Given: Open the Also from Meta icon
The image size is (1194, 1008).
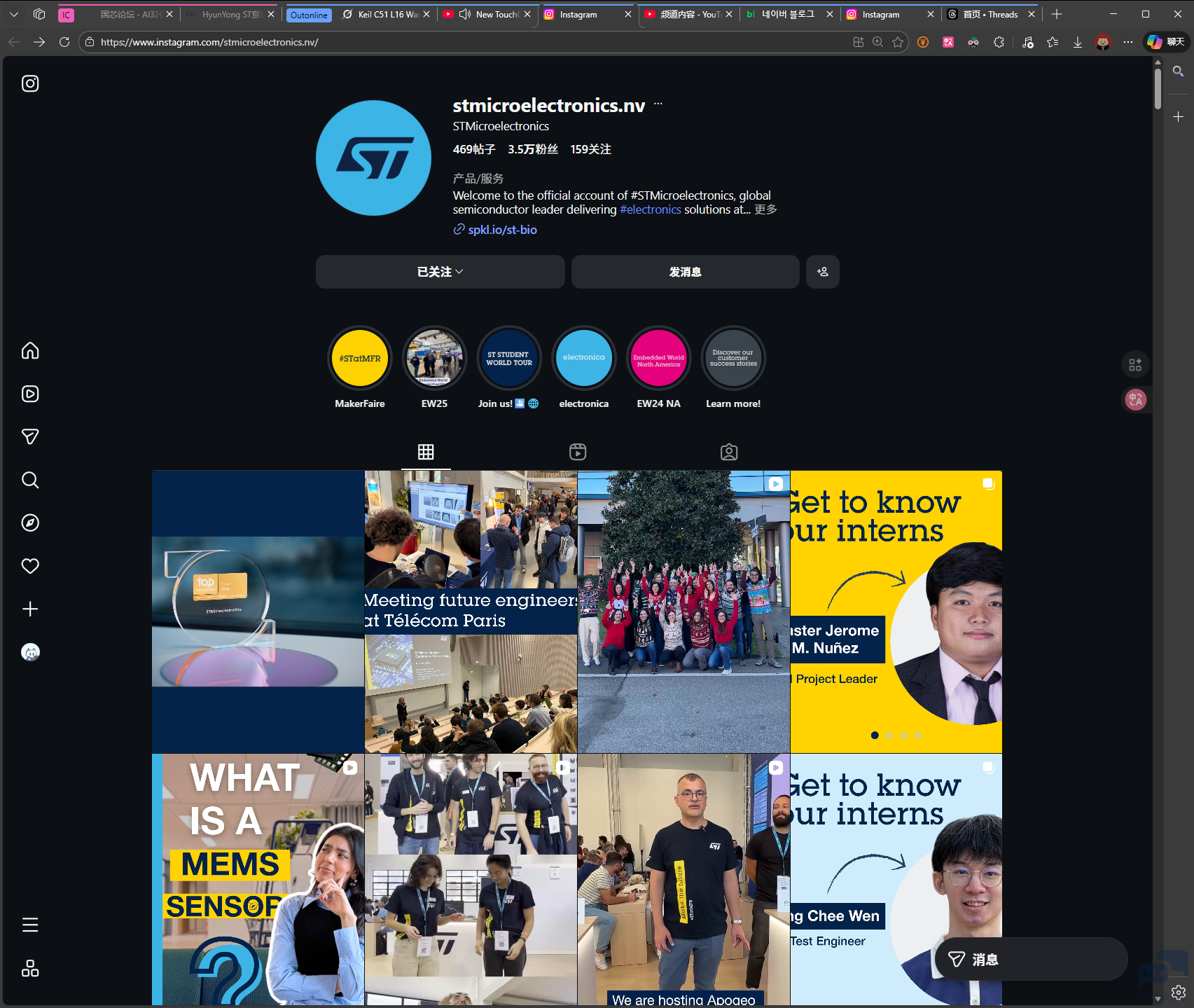Looking at the screenshot, I should coord(30,968).
